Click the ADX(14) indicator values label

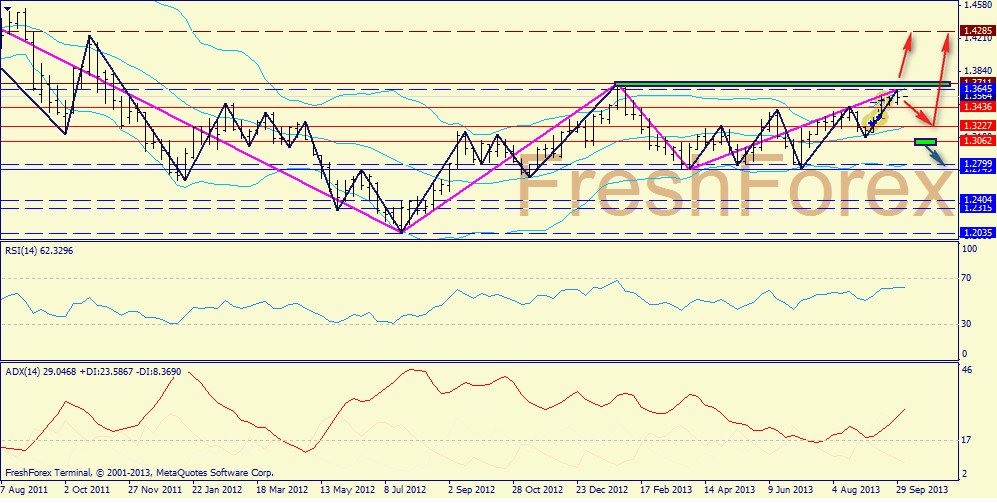click(x=93, y=371)
